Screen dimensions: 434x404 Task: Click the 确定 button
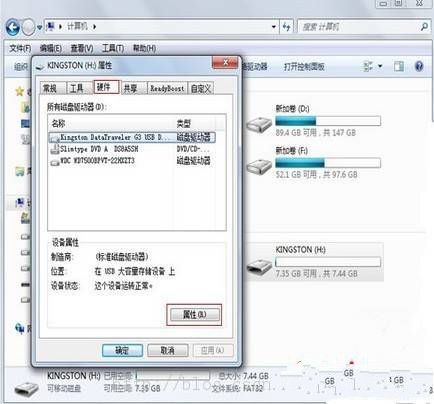[122, 350]
